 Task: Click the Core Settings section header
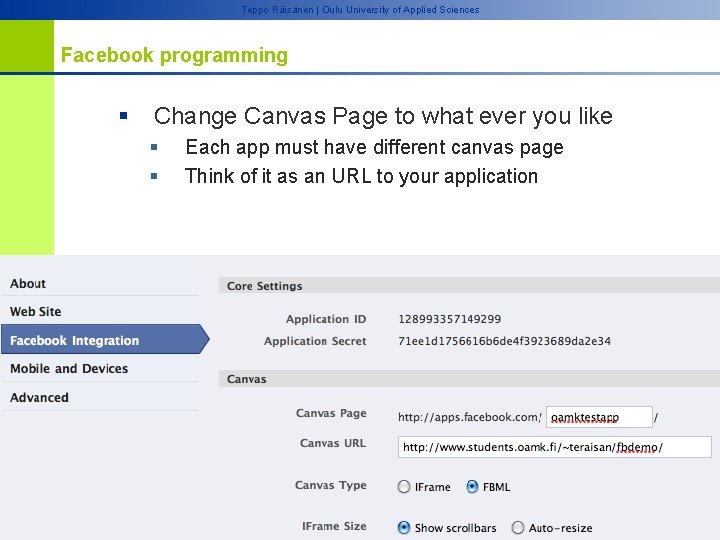tap(469, 286)
